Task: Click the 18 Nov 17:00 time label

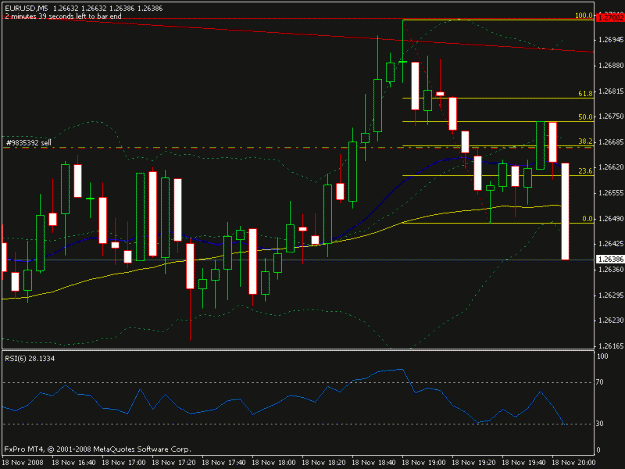Action: (124, 463)
